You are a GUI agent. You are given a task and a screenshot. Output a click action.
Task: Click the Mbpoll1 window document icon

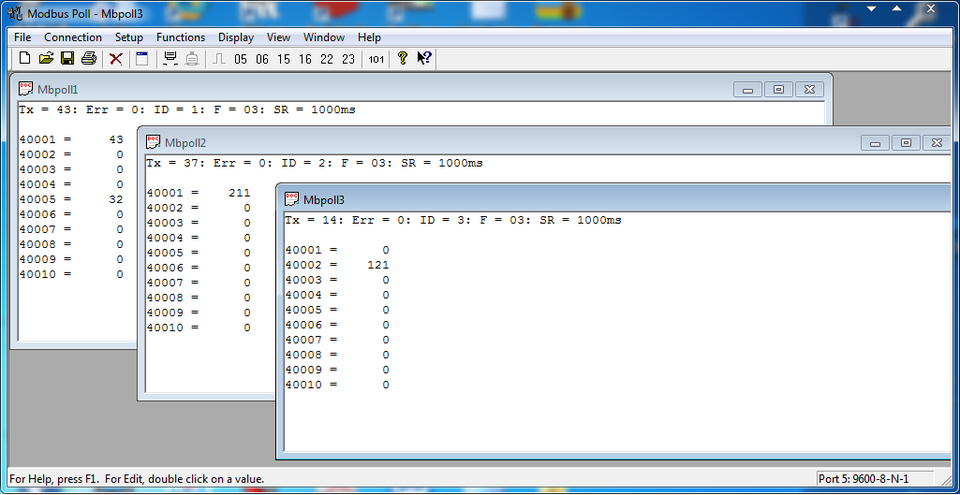(26, 89)
